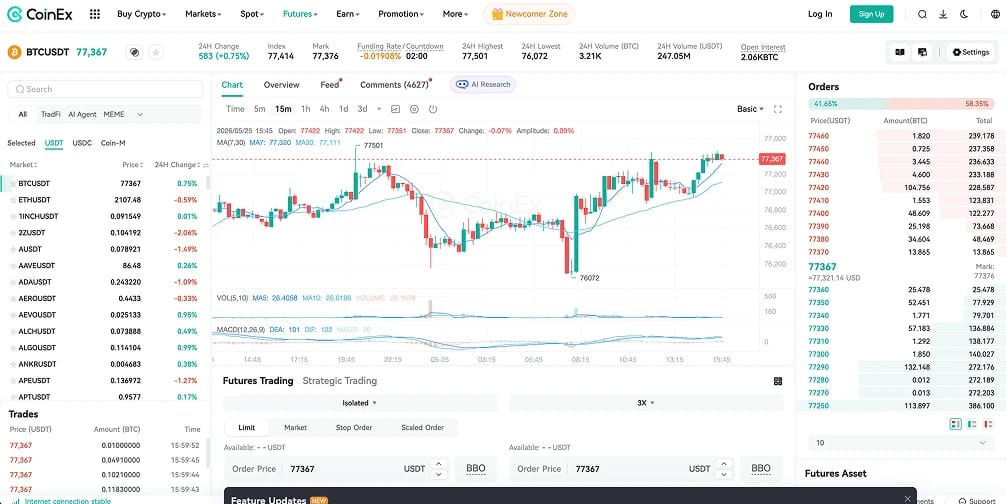Viewport: 1006px width, 504px height.
Task: Show both bids and asks order book view
Action: click(956, 424)
